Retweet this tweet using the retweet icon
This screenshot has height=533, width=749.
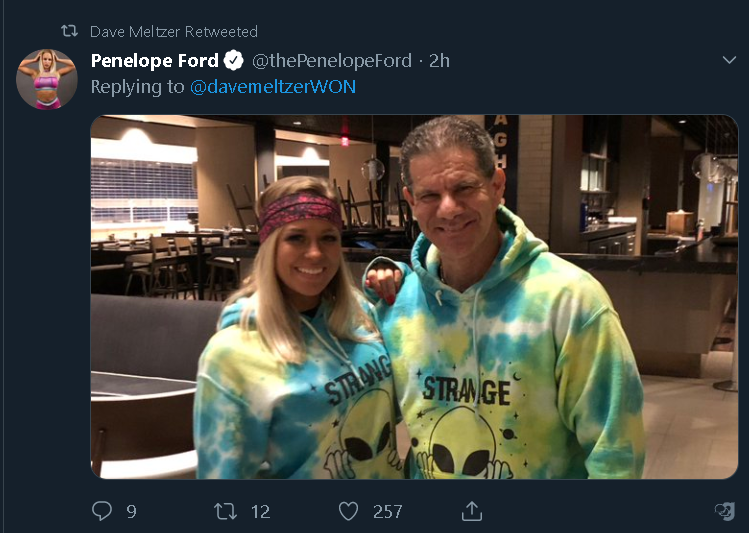(x=226, y=511)
